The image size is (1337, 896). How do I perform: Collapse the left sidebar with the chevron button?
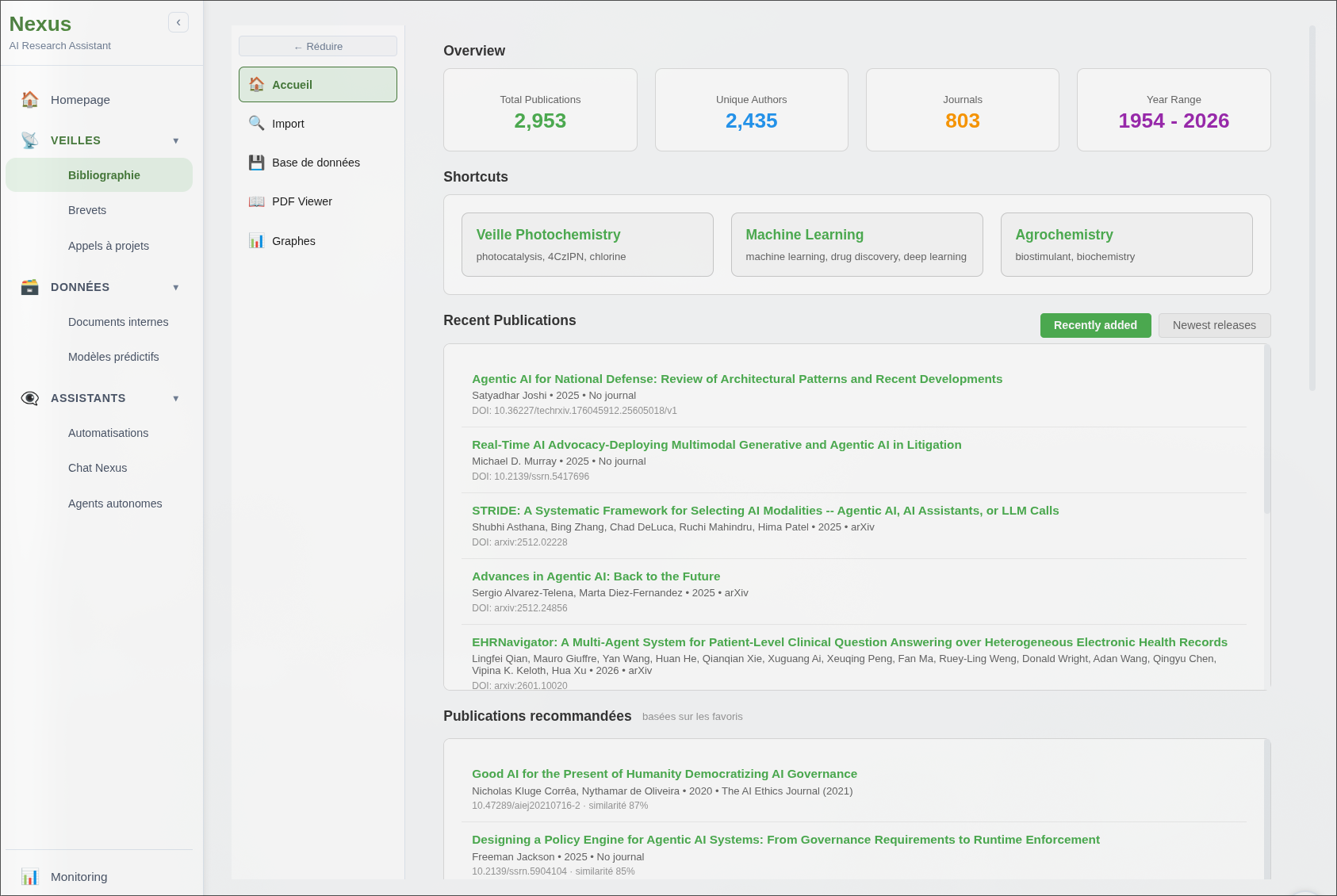point(178,22)
